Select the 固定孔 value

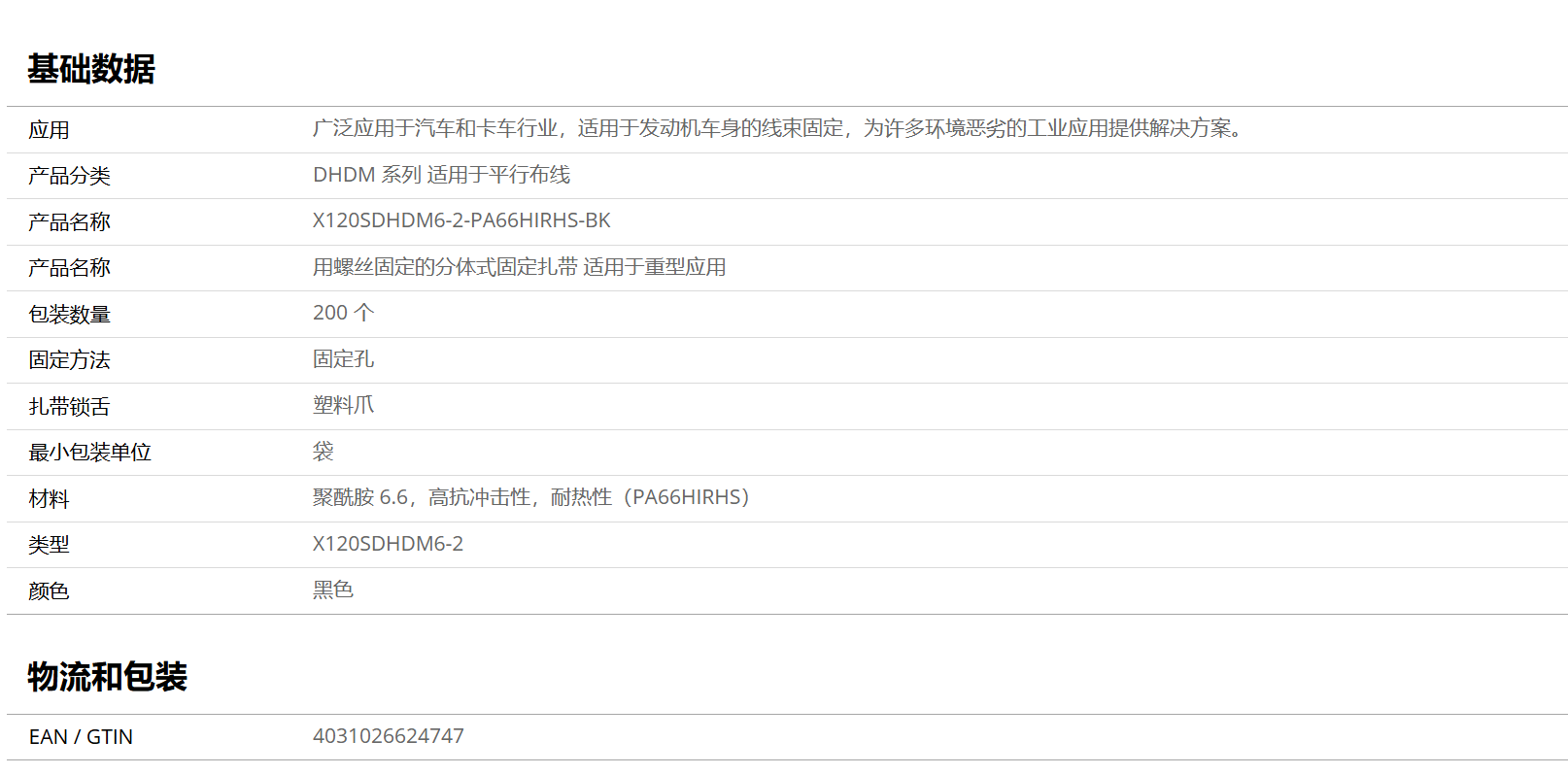click(343, 359)
